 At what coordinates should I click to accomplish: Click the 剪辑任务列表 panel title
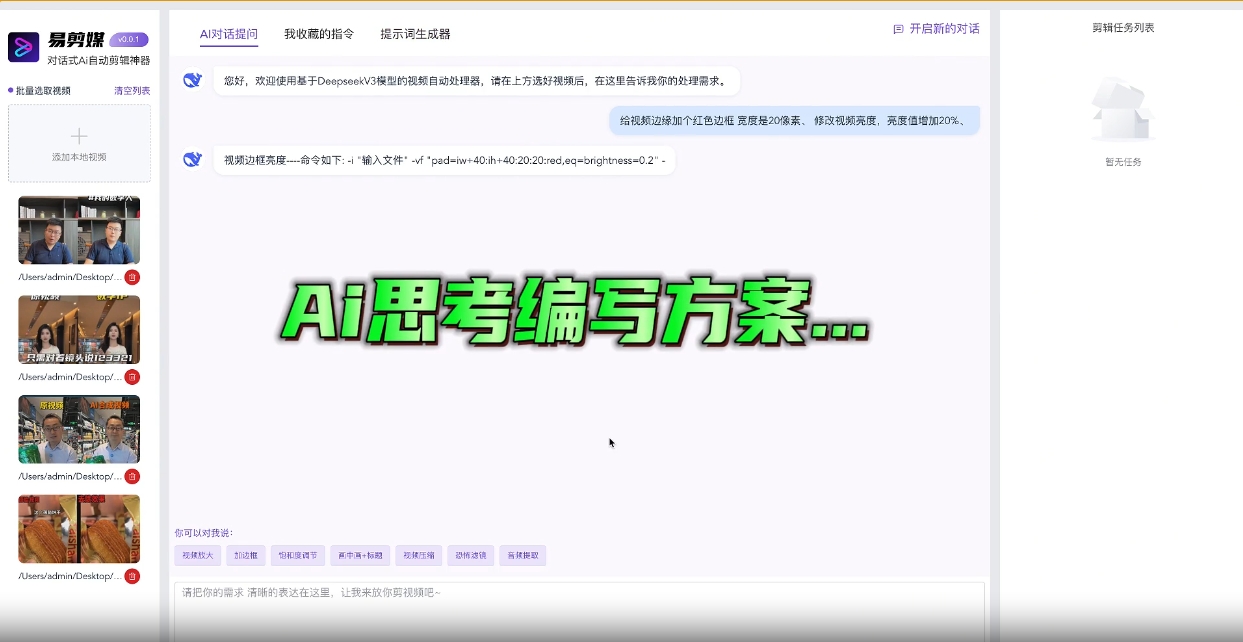click(x=1123, y=28)
